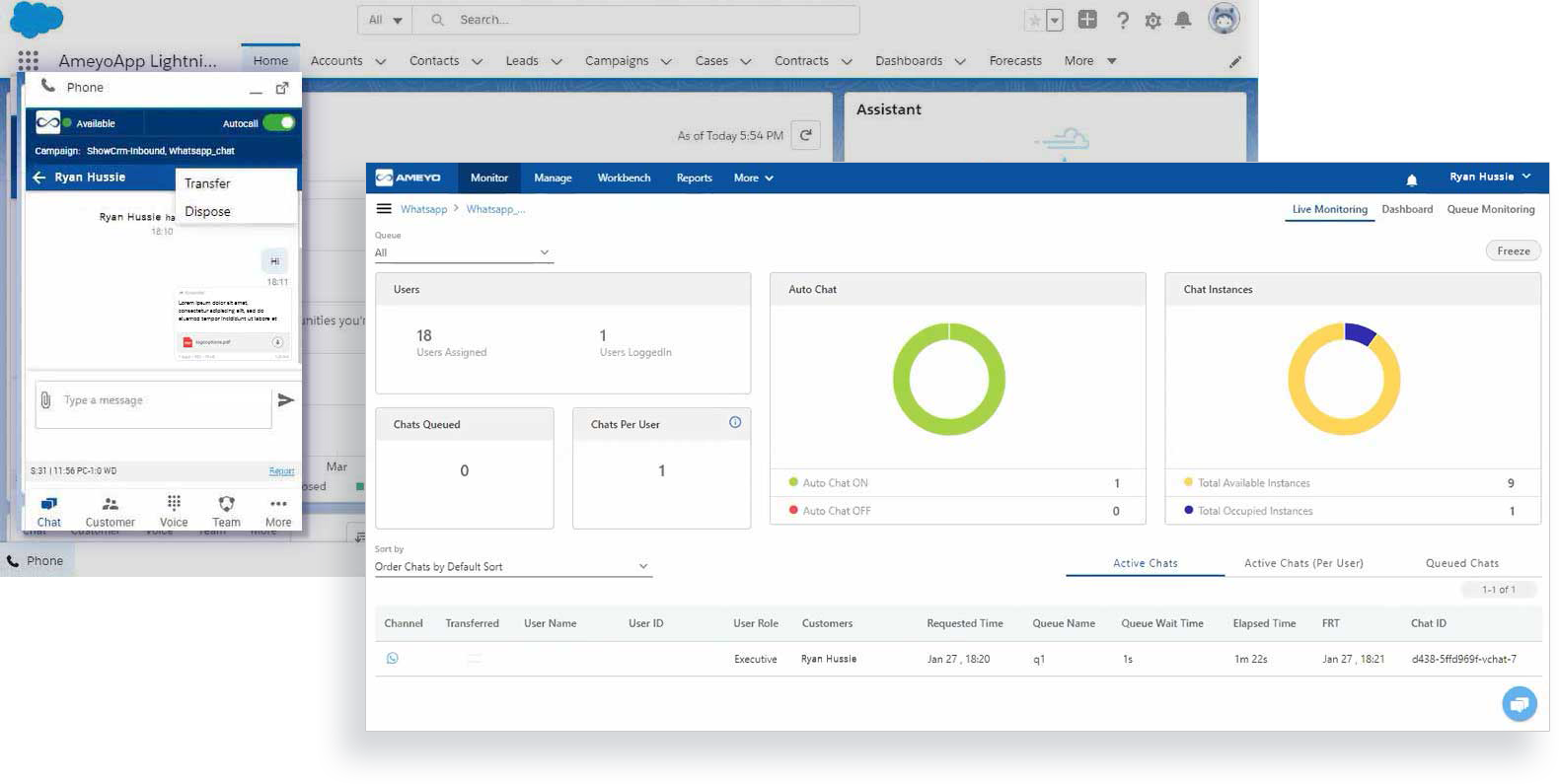Click the Report link in softphone

coord(281,470)
